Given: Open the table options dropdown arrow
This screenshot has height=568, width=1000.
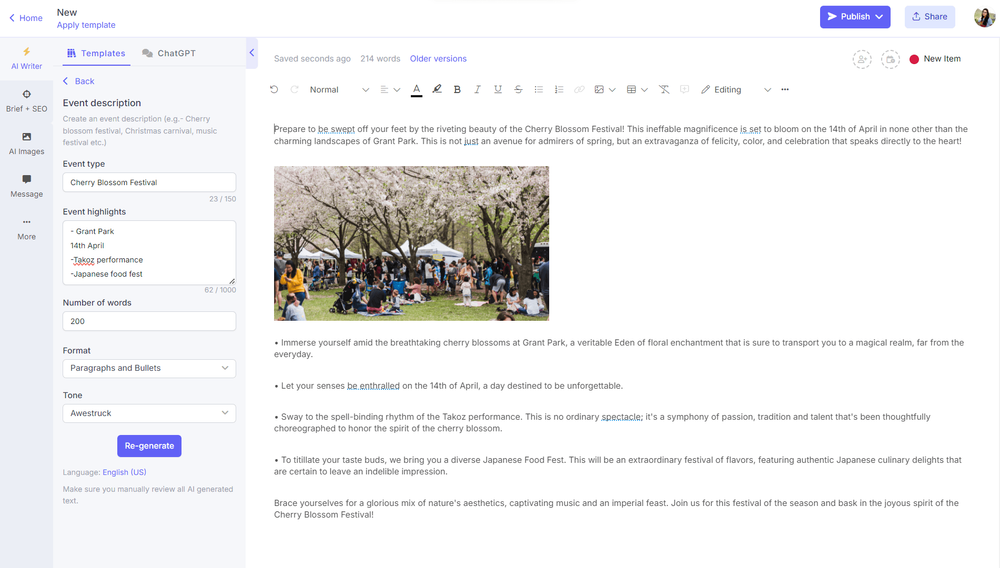Looking at the screenshot, I should pyautogui.click(x=645, y=90).
